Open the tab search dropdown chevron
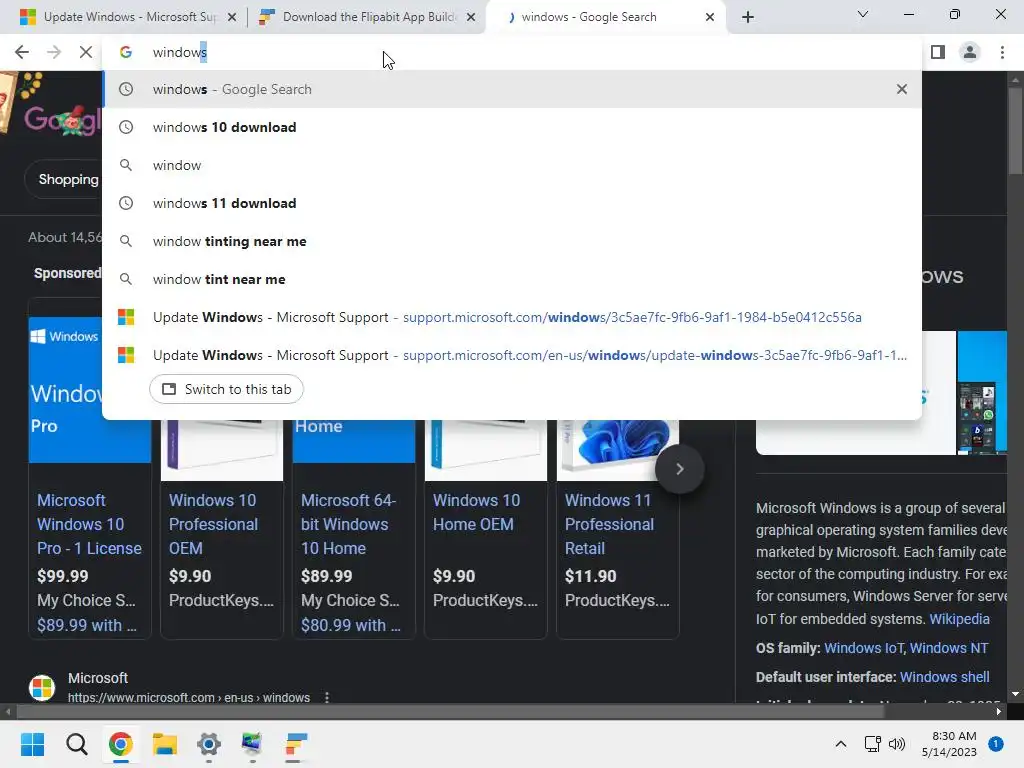Image resolution: width=1024 pixels, height=768 pixels. click(863, 14)
